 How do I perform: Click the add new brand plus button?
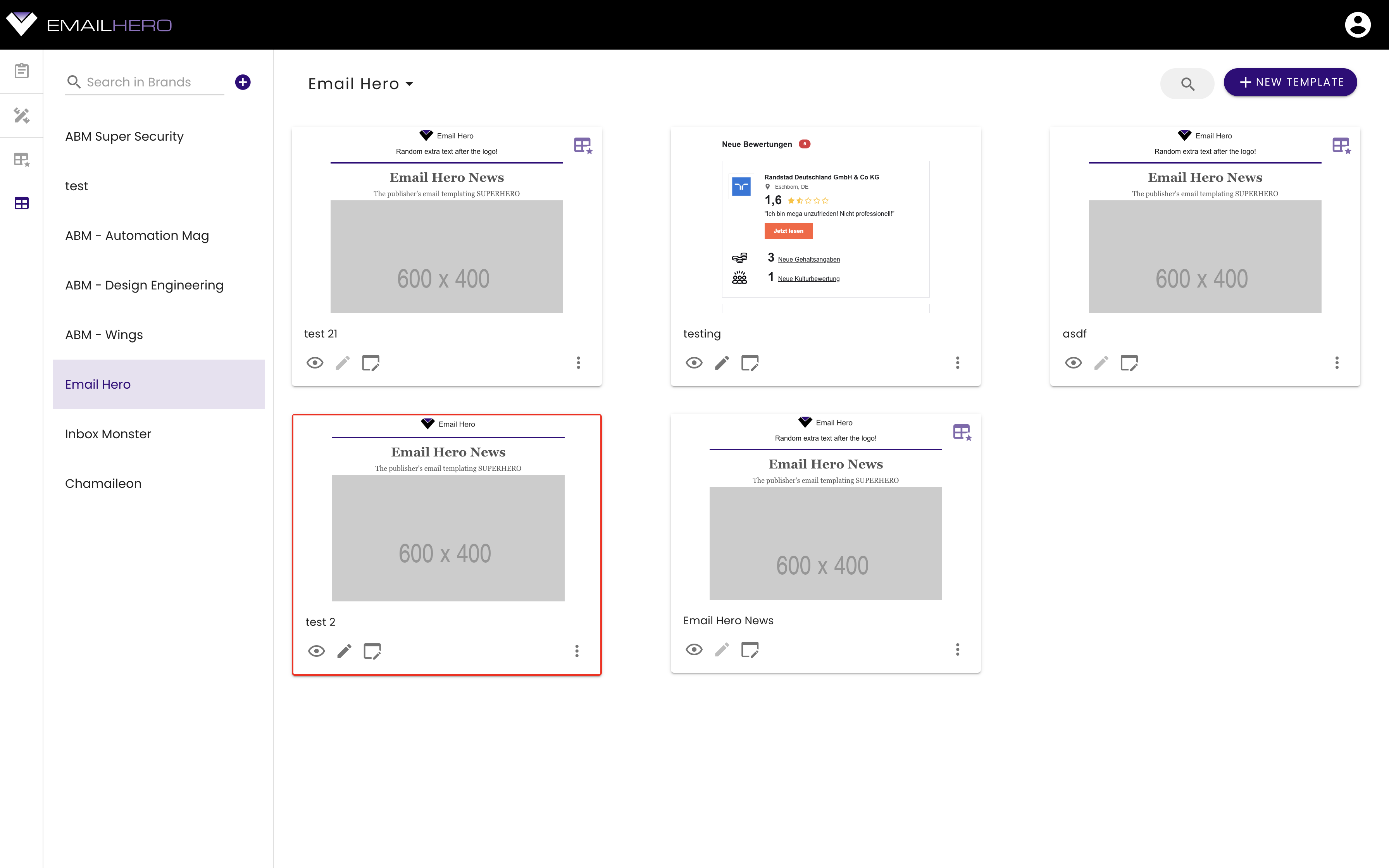tap(243, 82)
